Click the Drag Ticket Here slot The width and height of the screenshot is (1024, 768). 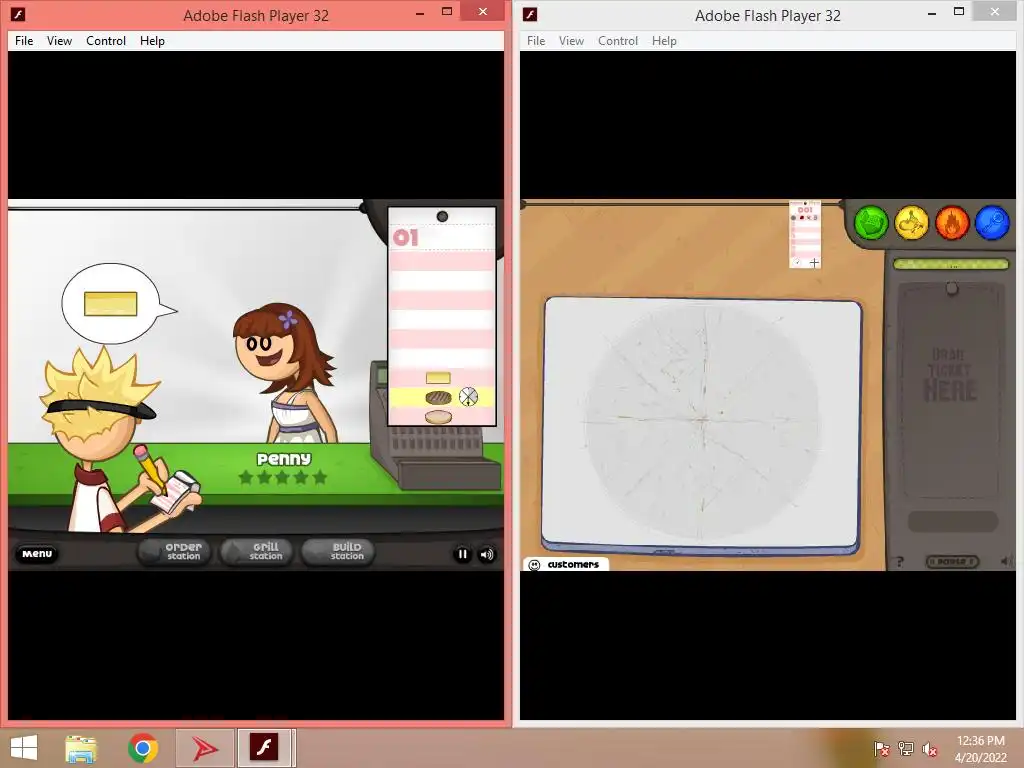pyautogui.click(x=950, y=389)
